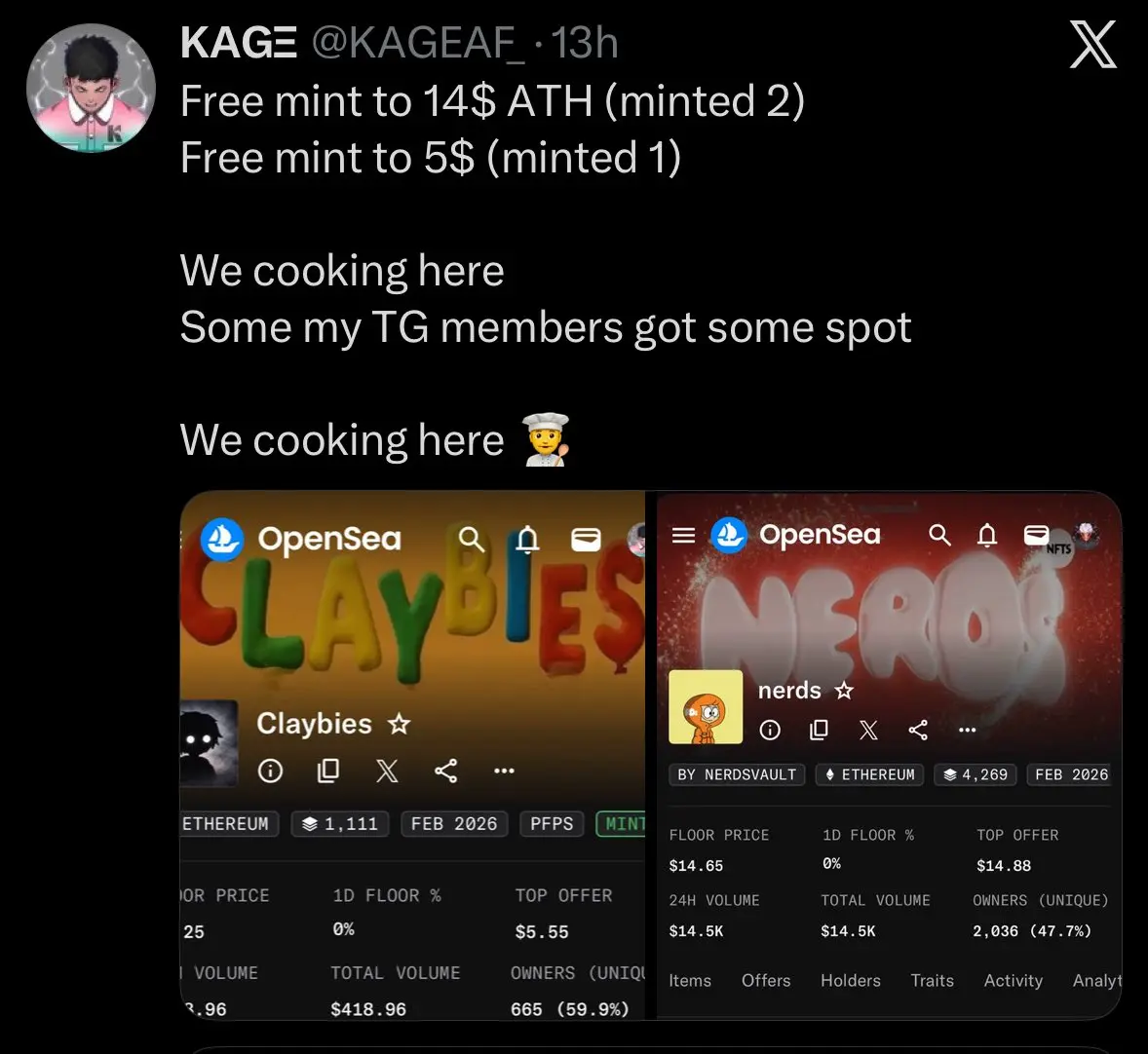Viewport: 1148px width, 1054px height.
Task: Click the BY NERDSVAULT creator tag
Action: (x=737, y=774)
